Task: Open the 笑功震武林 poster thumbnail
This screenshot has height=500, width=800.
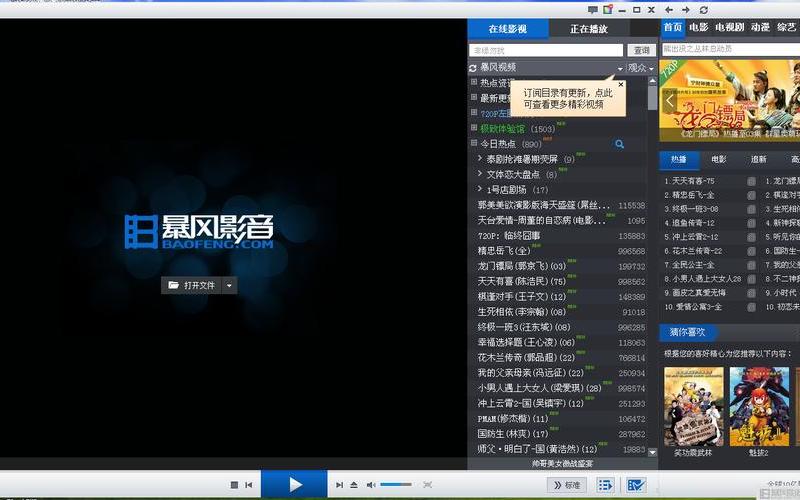Action: click(693, 407)
